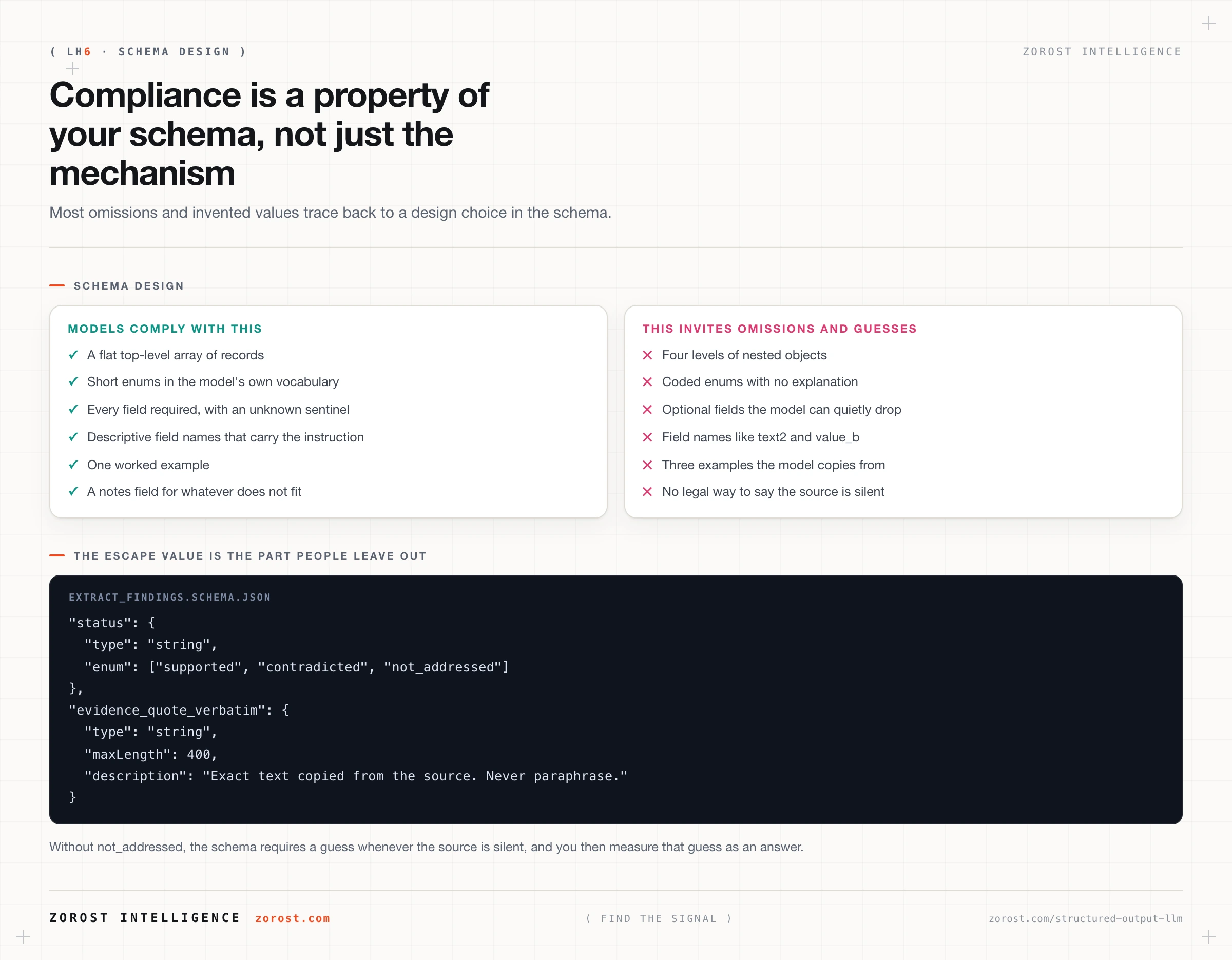
Task: Click the caption beginning 'Without not_addressed'
Action: 426,847
